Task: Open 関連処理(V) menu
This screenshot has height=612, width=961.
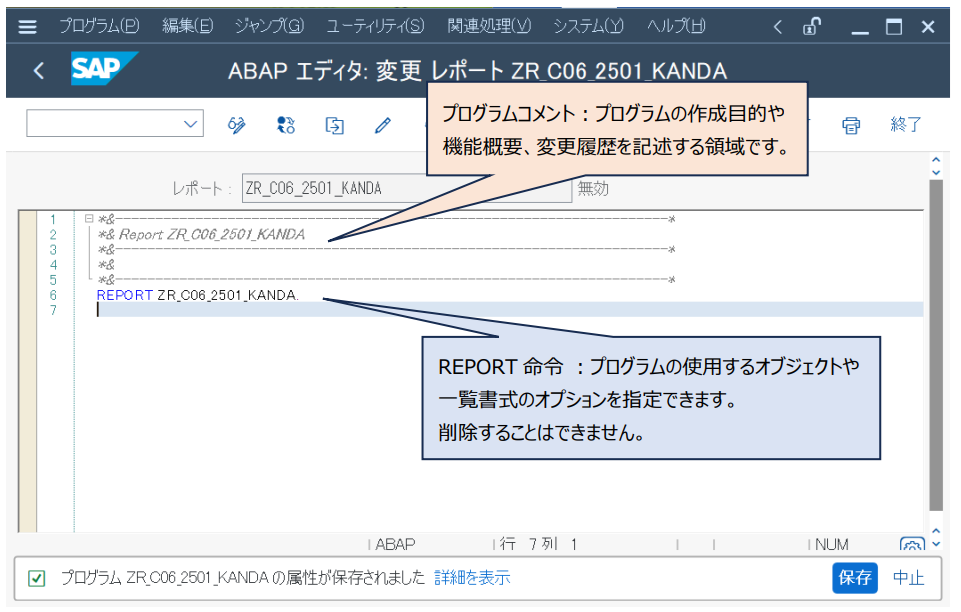Action: [x=489, y=26]
